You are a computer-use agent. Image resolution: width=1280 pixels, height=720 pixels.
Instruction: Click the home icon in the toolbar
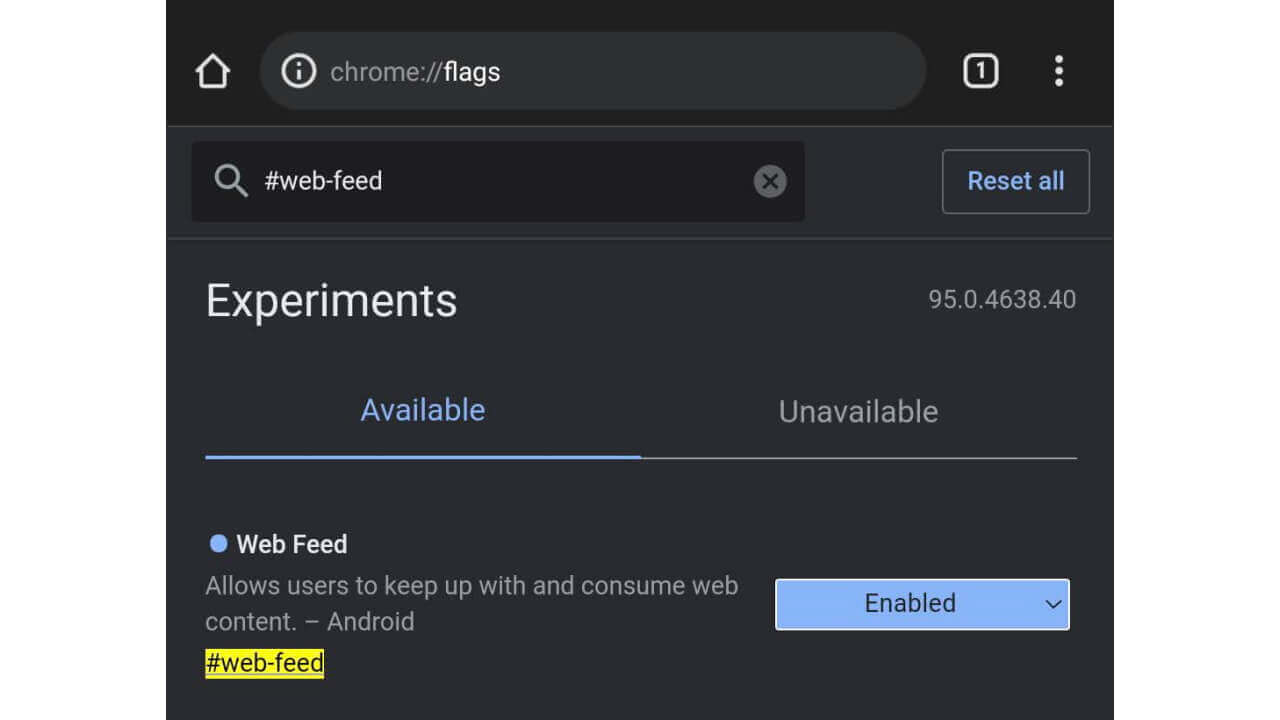(x=211, y=70)
